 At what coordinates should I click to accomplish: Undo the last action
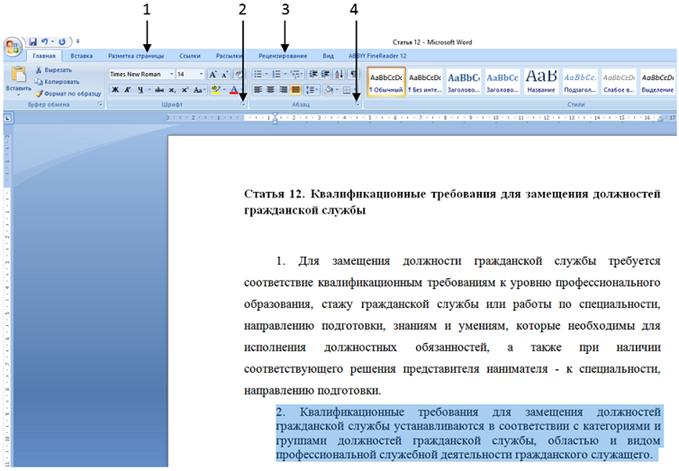(x=44, y=42)
